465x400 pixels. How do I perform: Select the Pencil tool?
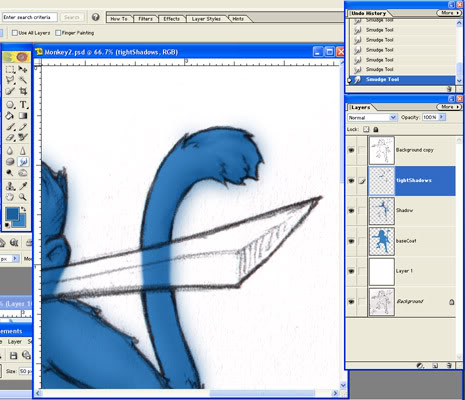[x=23, y=127]
